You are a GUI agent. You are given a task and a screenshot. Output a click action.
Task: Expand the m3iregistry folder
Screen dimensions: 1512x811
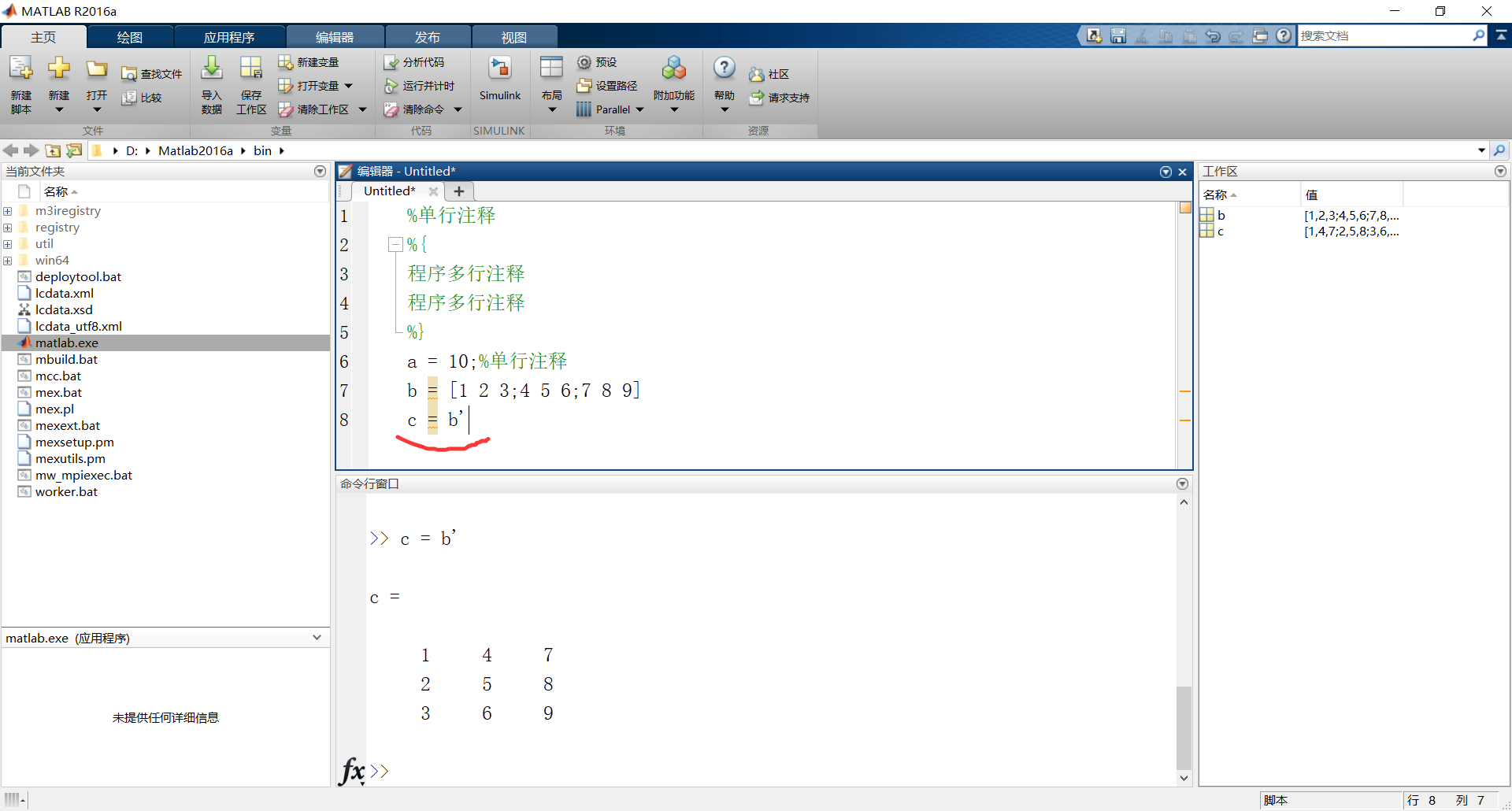(x=7, y=211)
